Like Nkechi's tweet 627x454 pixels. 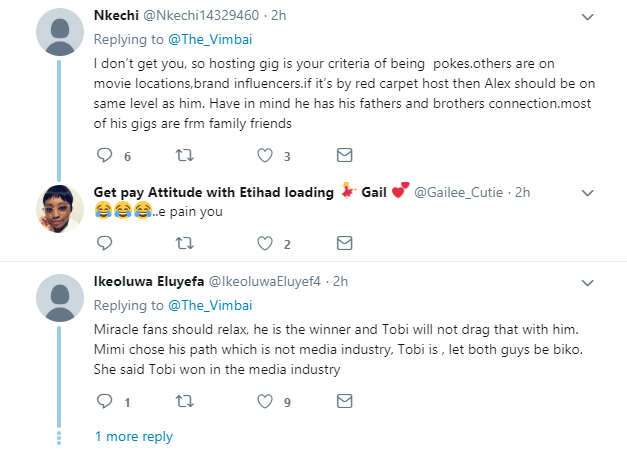coord(265,155)
